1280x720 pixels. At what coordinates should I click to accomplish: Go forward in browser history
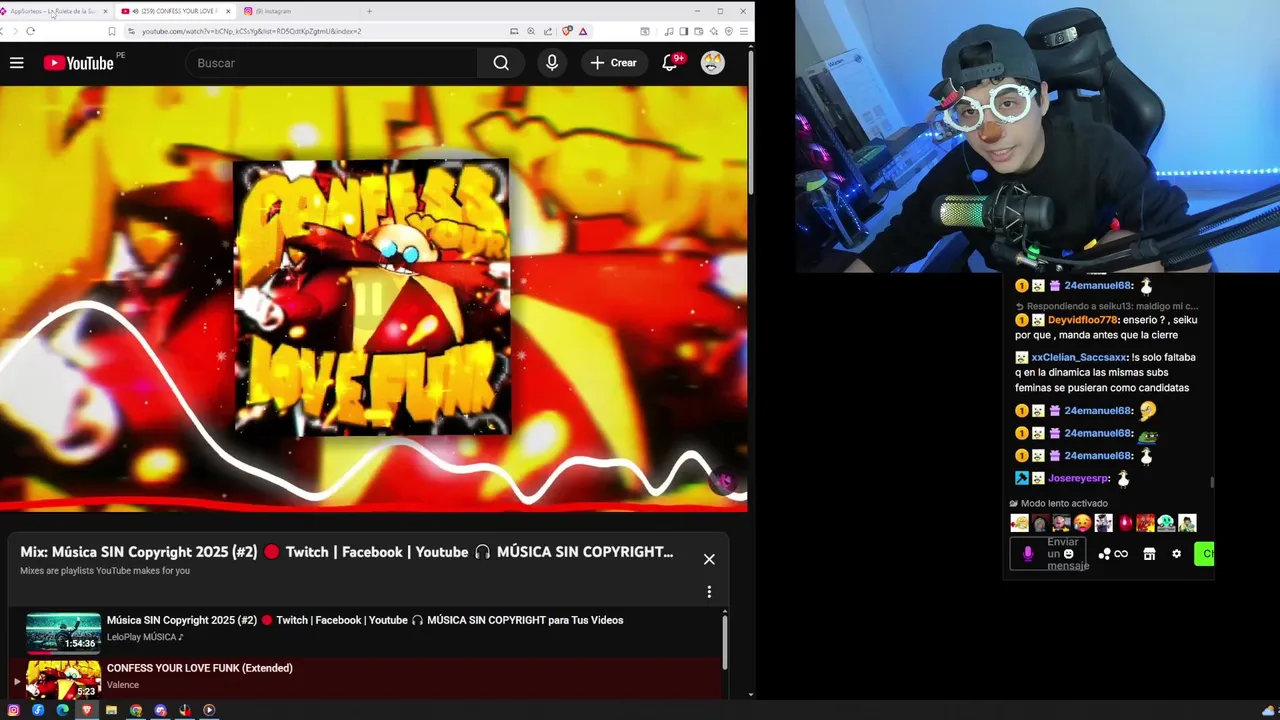pos(14,31)
